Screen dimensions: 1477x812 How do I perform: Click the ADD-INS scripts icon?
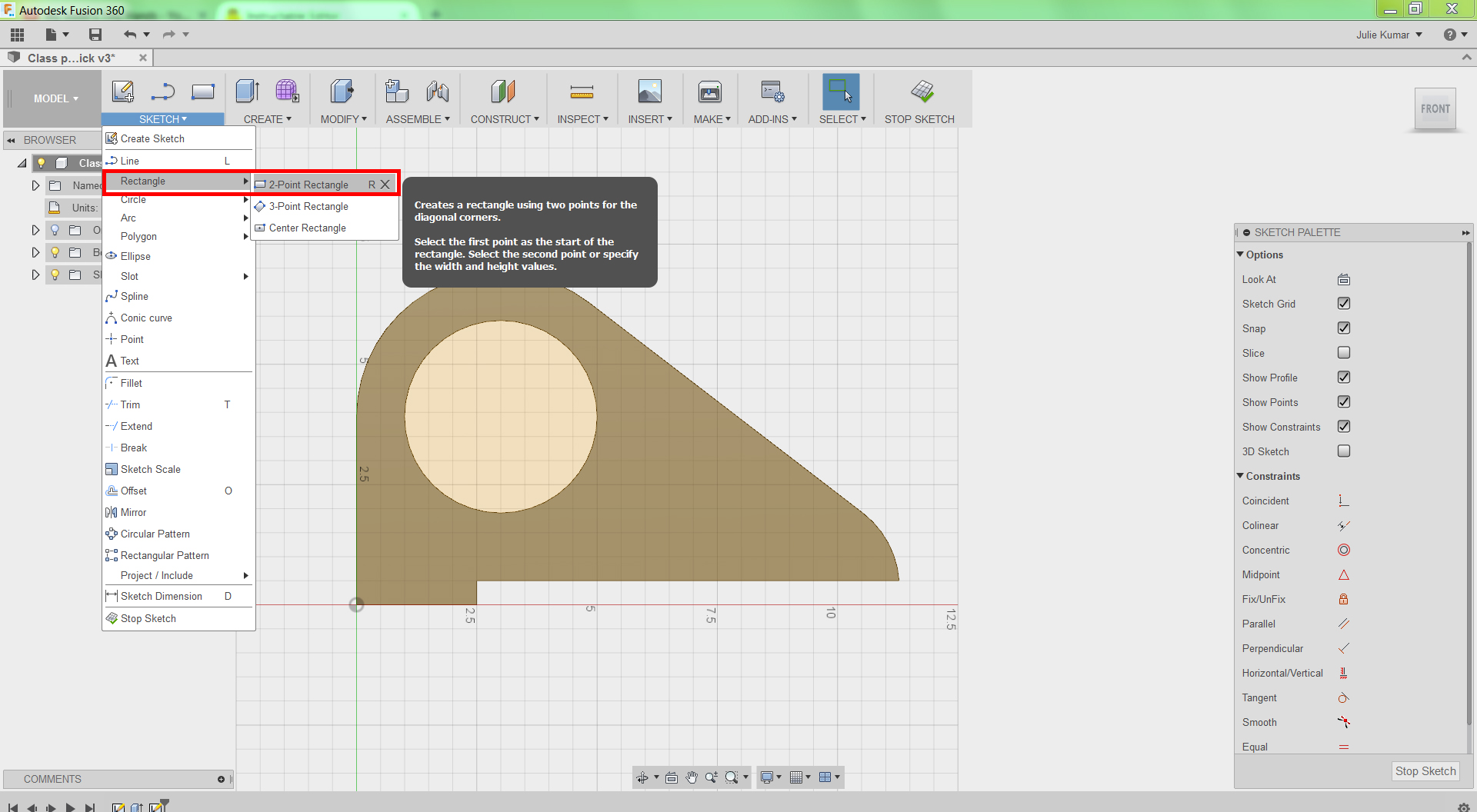pos(772,92)
